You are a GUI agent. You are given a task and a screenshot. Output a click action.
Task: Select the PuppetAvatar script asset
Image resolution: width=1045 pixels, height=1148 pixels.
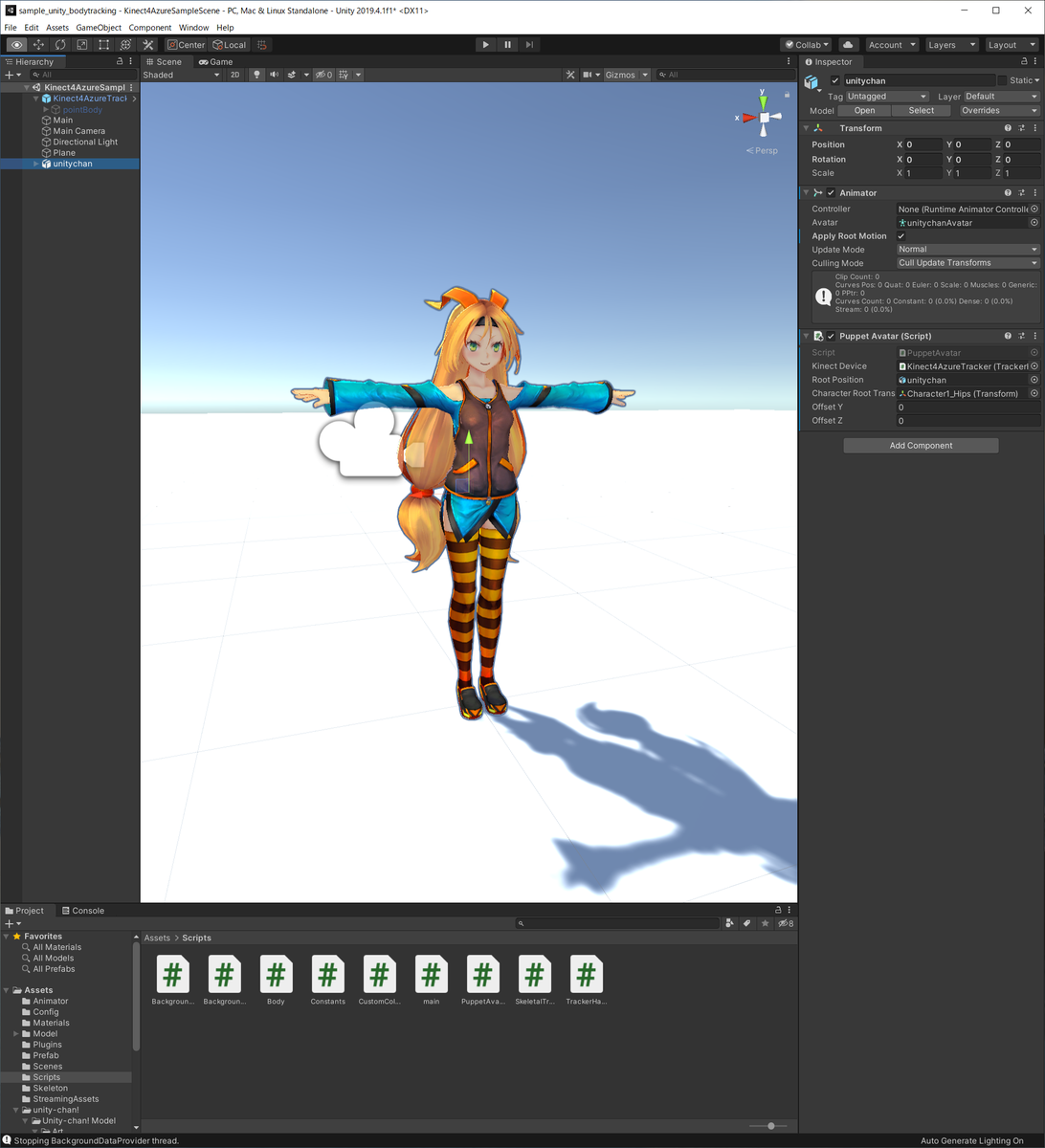pos(482,980)
